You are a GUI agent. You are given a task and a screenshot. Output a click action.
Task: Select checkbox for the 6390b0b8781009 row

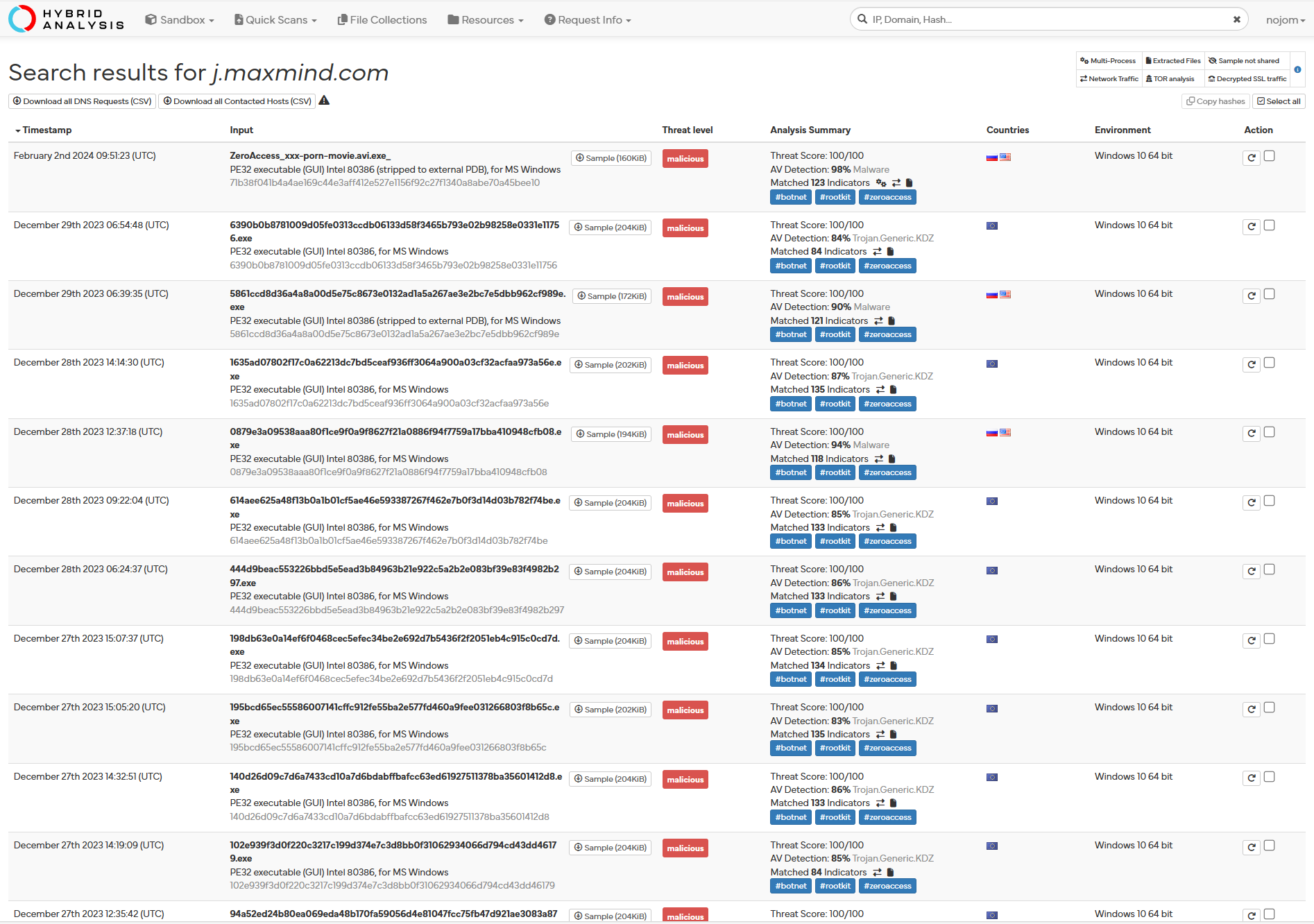pyautogui.click(x=1269, y=225)
